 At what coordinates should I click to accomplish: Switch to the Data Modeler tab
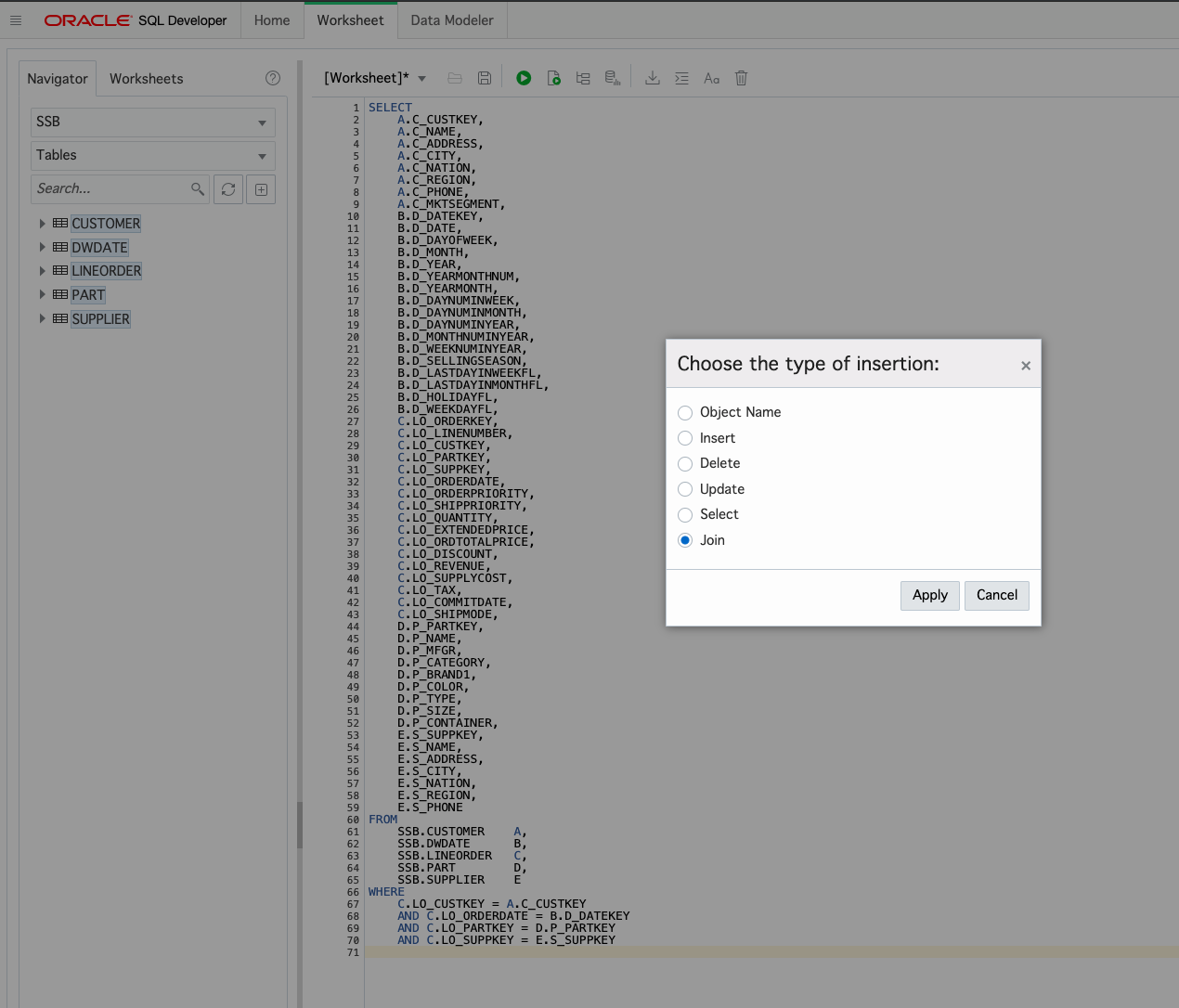coord(452,20)
